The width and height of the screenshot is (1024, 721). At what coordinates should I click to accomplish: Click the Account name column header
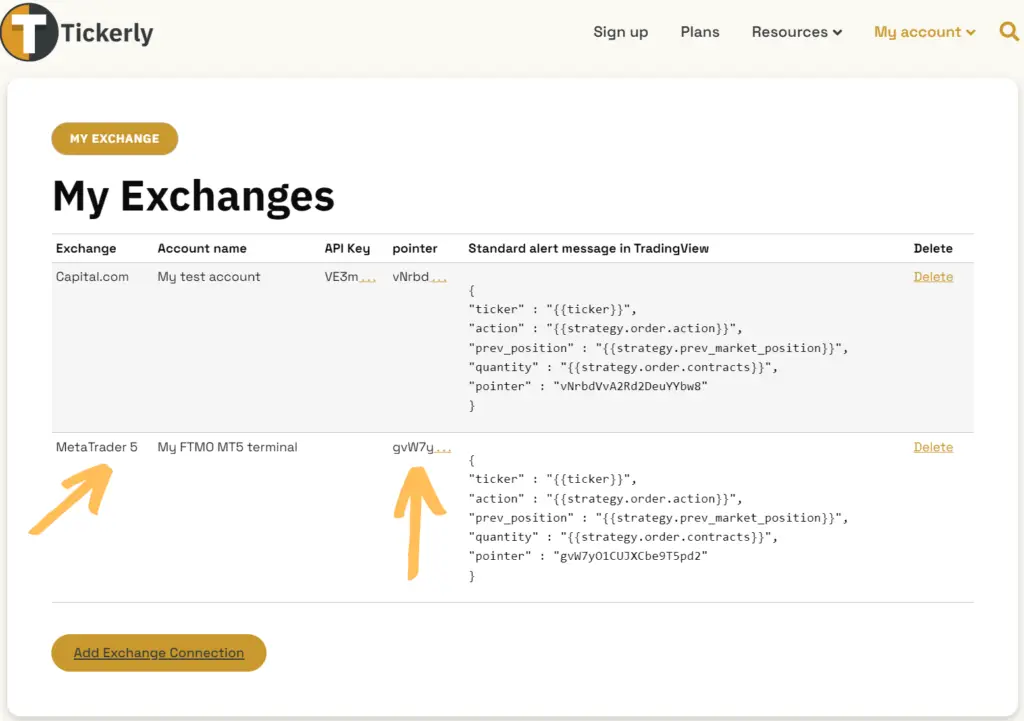[x=202, y=248]
